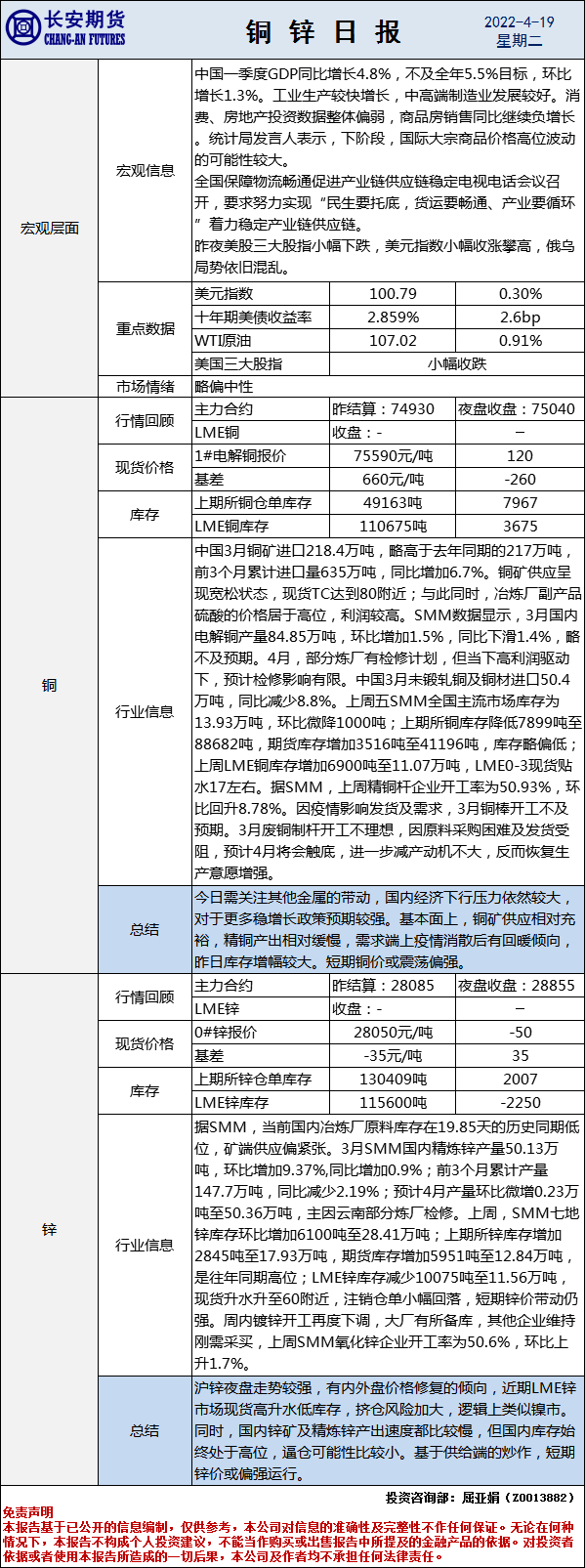The width and height of the screenshot is (585, 1568).
Task: Click the dollar index value 100.79
Action: [394, 293]
